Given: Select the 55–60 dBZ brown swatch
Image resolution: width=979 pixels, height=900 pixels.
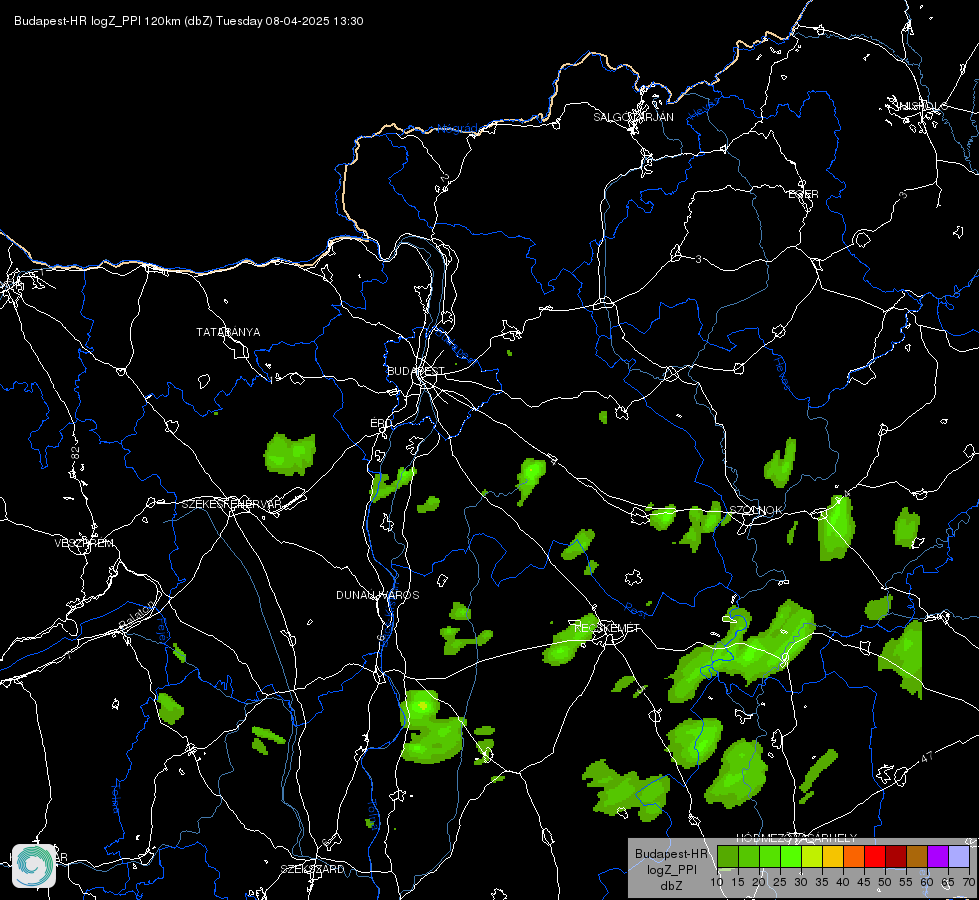Looking at the screenshot, I should [917, 856].
